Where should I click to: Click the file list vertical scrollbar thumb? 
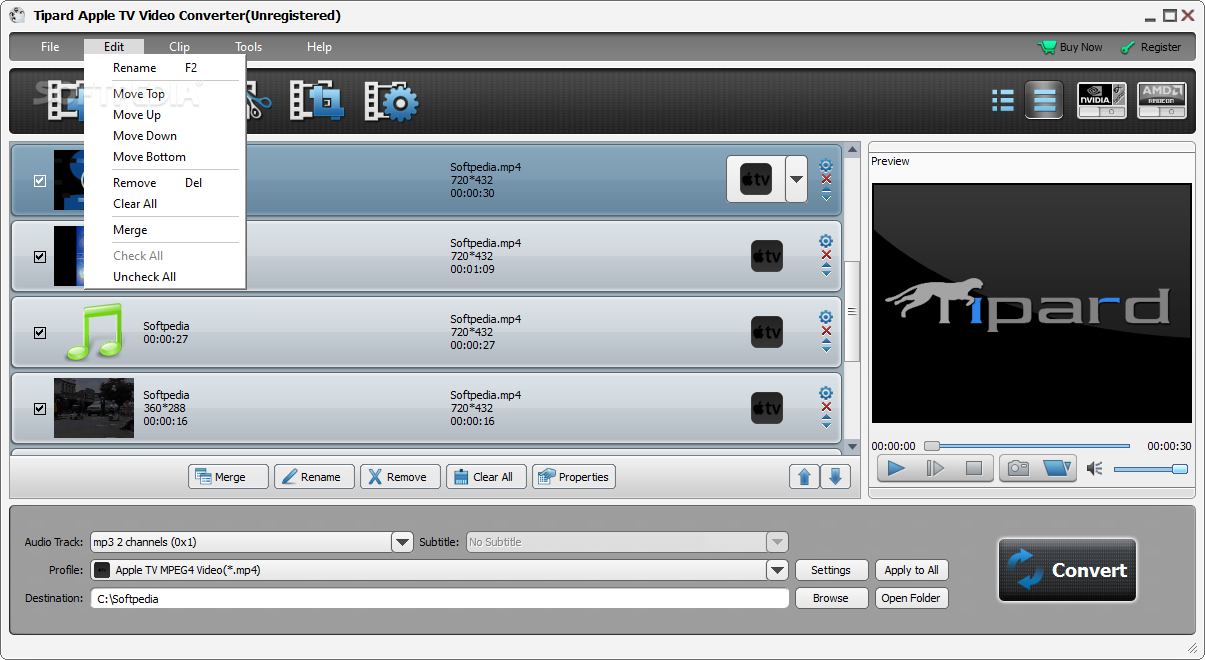click(852, 311)
